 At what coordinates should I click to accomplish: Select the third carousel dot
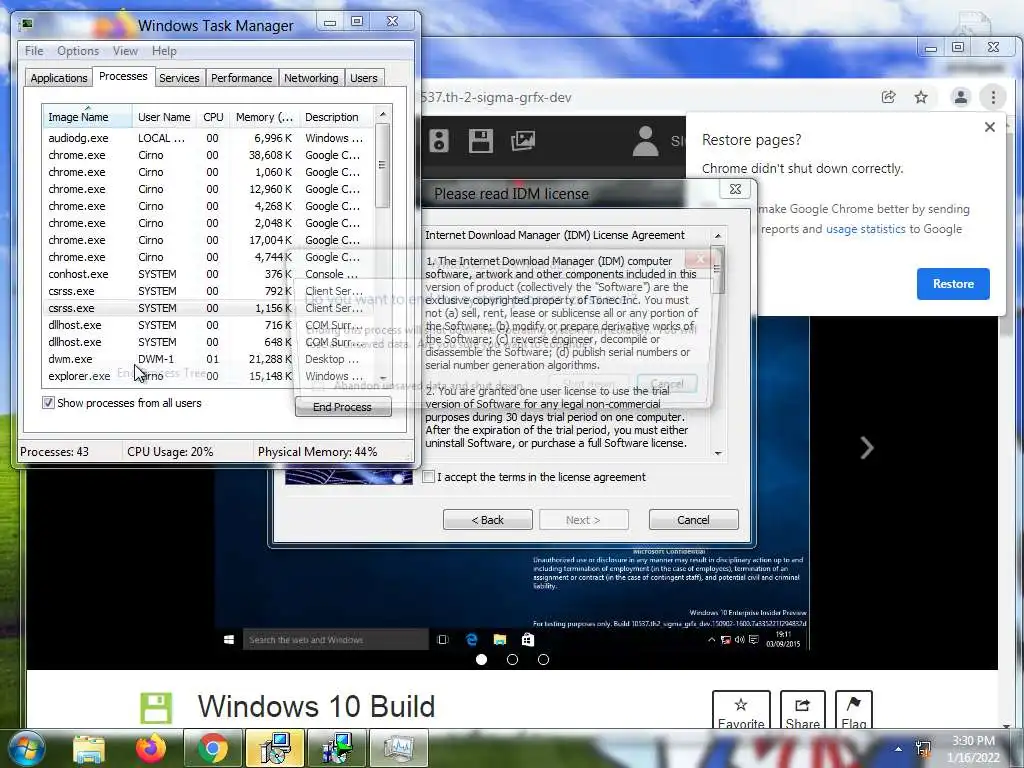(x=543, y=660)
